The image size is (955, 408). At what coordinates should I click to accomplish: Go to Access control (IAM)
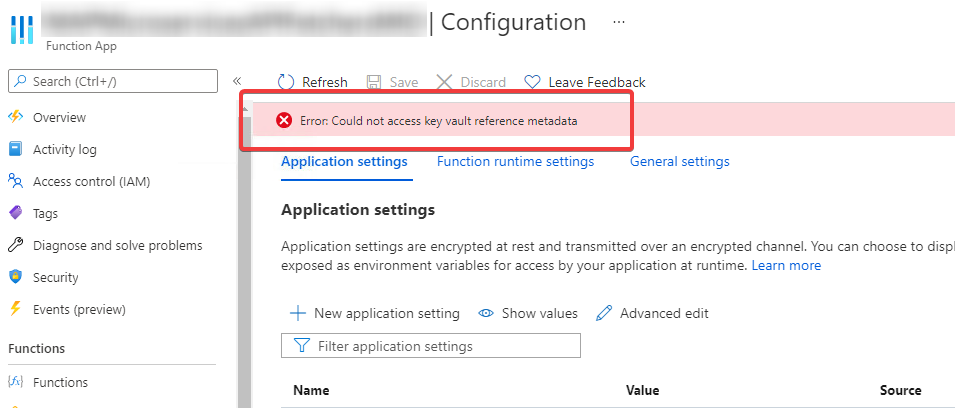coord(91,181)
